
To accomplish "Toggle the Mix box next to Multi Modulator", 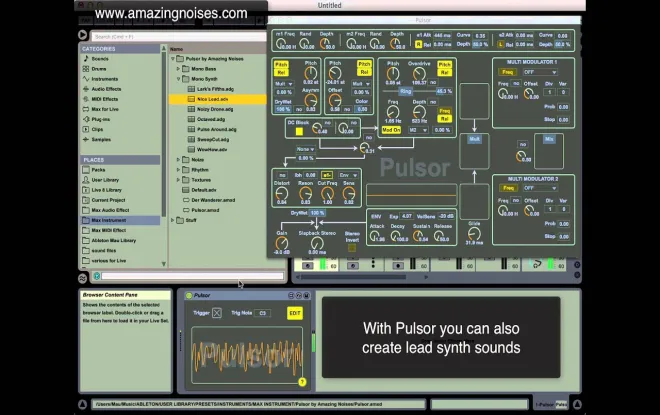I will tap(549, 139).
